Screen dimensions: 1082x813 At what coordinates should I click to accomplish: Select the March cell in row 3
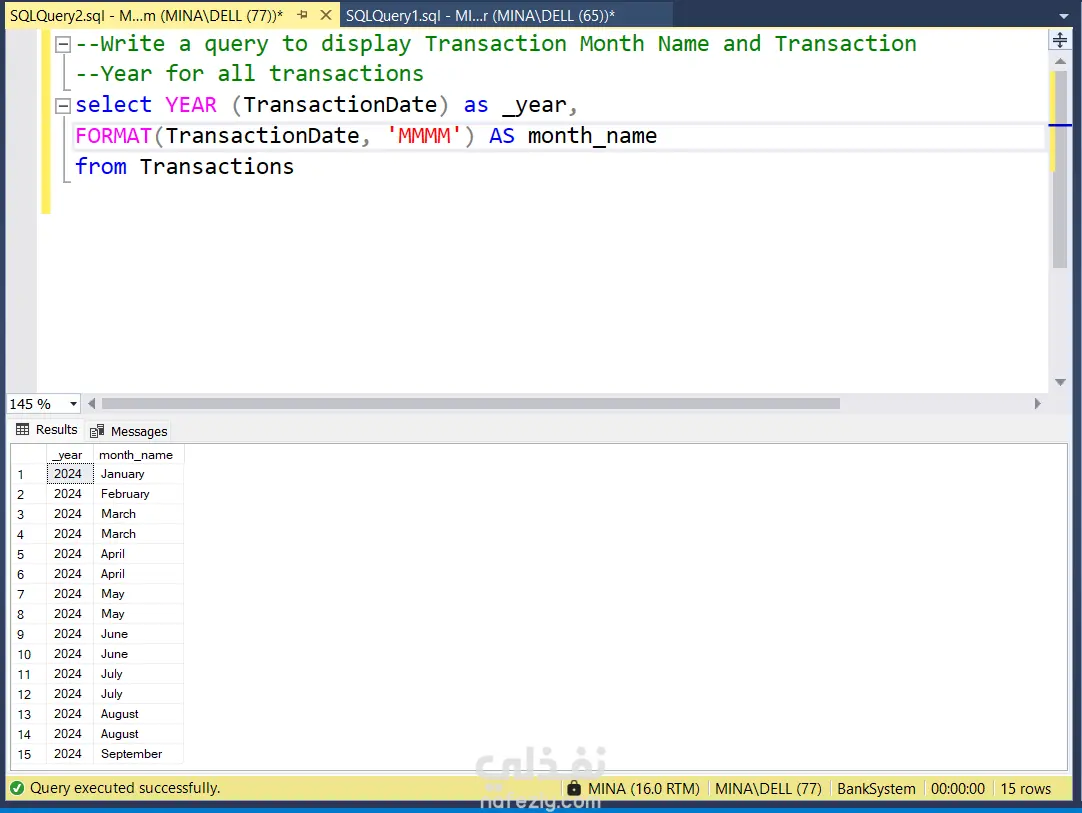138,514
